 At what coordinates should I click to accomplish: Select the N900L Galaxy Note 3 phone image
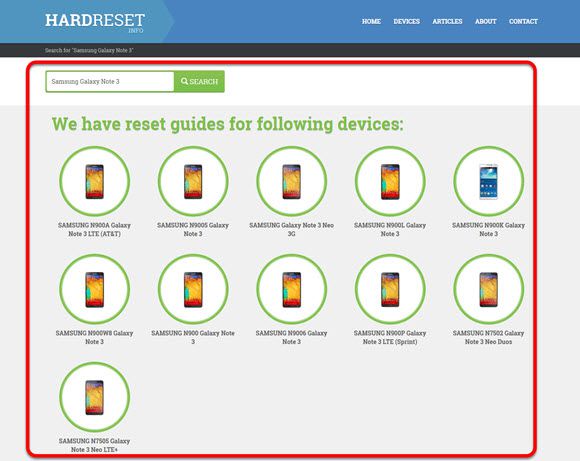390,181
